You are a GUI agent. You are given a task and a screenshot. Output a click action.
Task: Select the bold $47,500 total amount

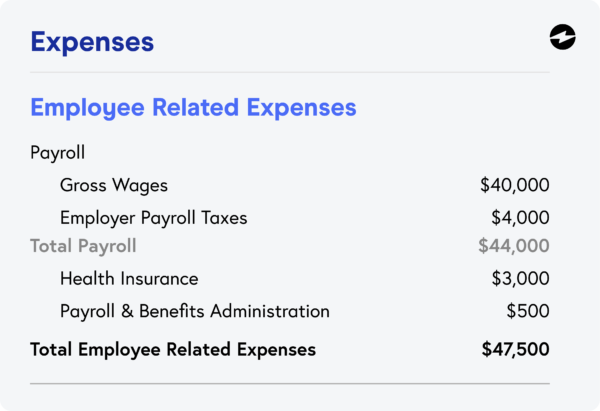[x=515, y=349]
